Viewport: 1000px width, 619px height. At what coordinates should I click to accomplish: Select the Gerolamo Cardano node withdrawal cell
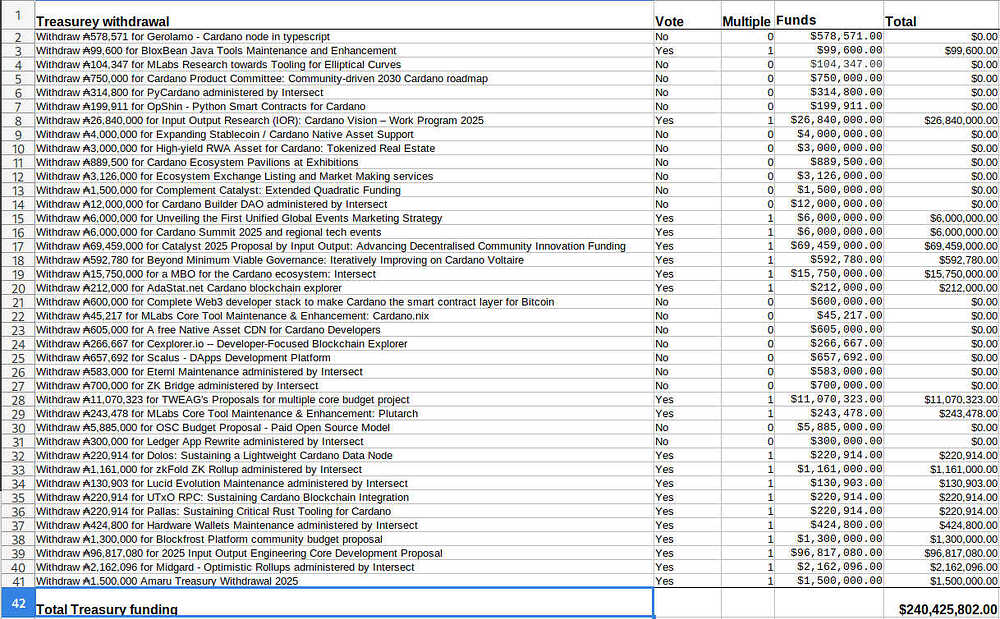(x=344, y=36)
